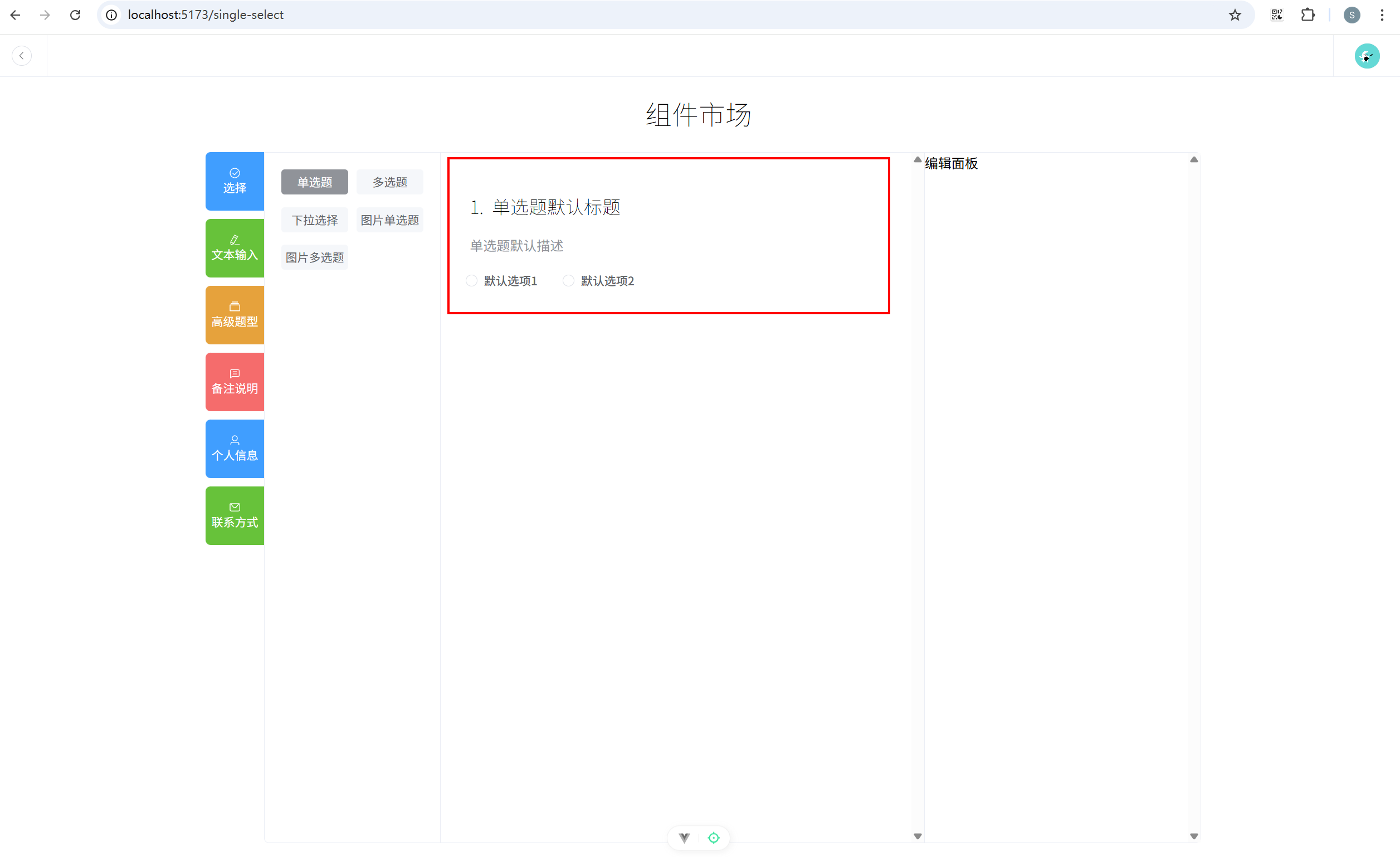Bookmark this page with the star icon

pyautogui.click(x=1235, y=15)
